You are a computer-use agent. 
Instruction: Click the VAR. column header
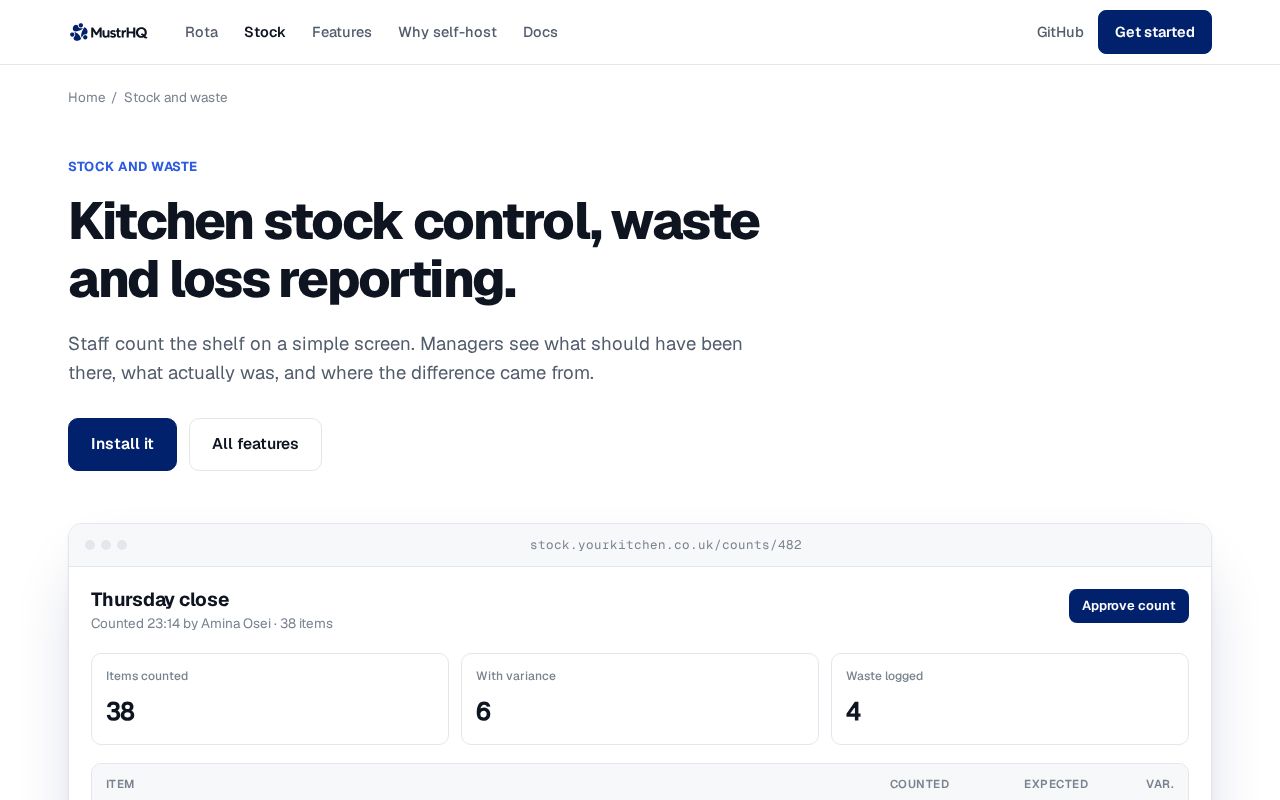coord(1160,784)
